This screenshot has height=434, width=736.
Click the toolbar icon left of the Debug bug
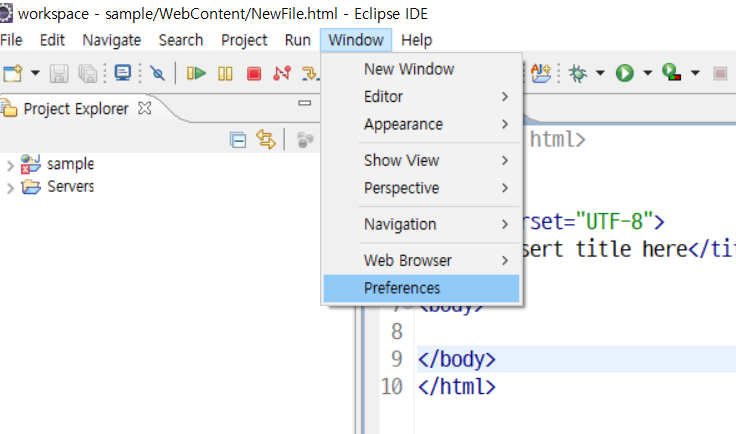point(541,73)
